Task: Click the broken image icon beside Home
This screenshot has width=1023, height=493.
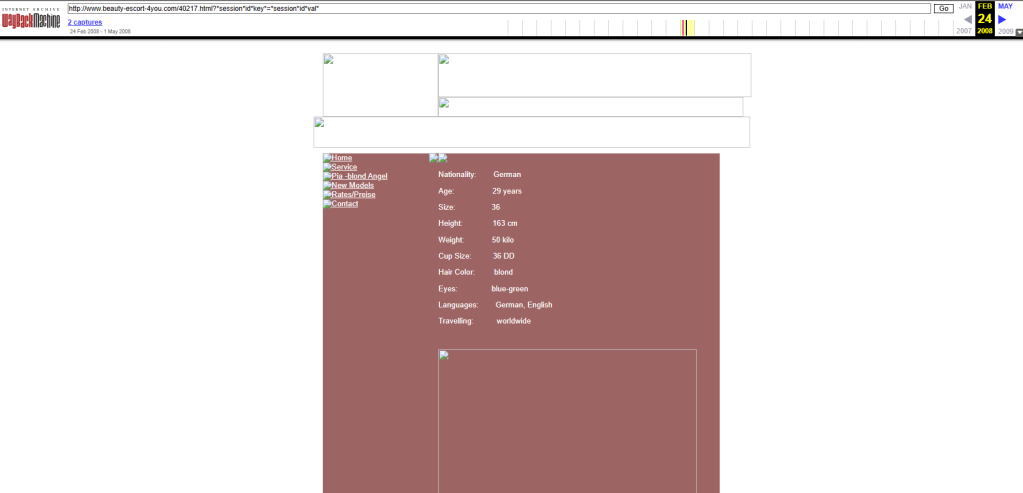Action: coord(327,158)
